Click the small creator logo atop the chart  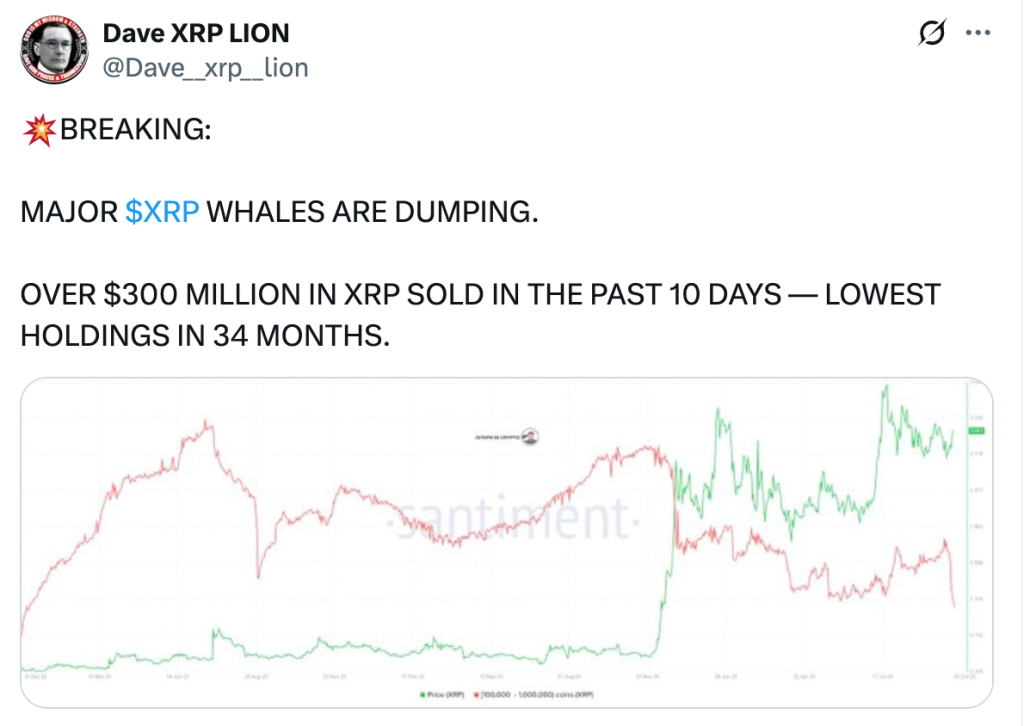coord(531,436)
